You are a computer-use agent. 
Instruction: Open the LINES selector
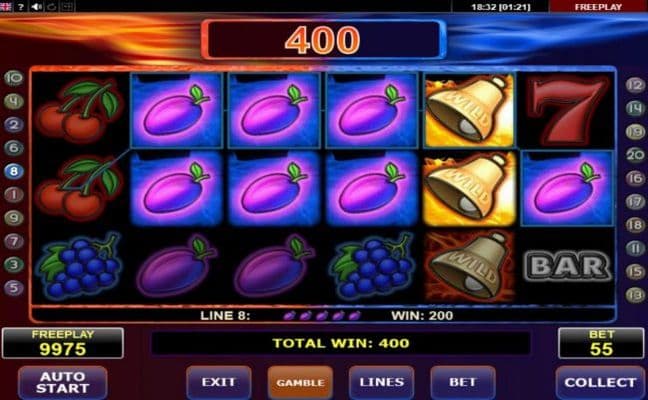(381, 383)
